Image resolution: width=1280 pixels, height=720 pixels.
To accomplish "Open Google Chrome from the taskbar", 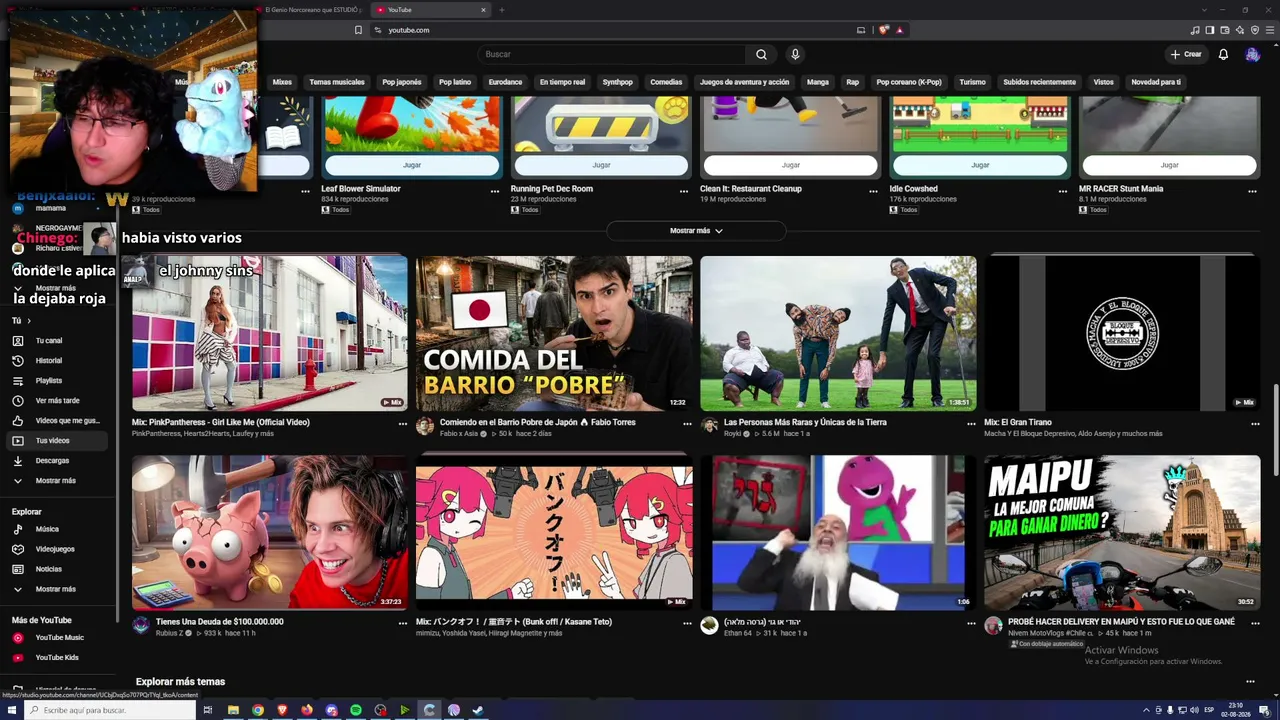I will pos(258,710).
